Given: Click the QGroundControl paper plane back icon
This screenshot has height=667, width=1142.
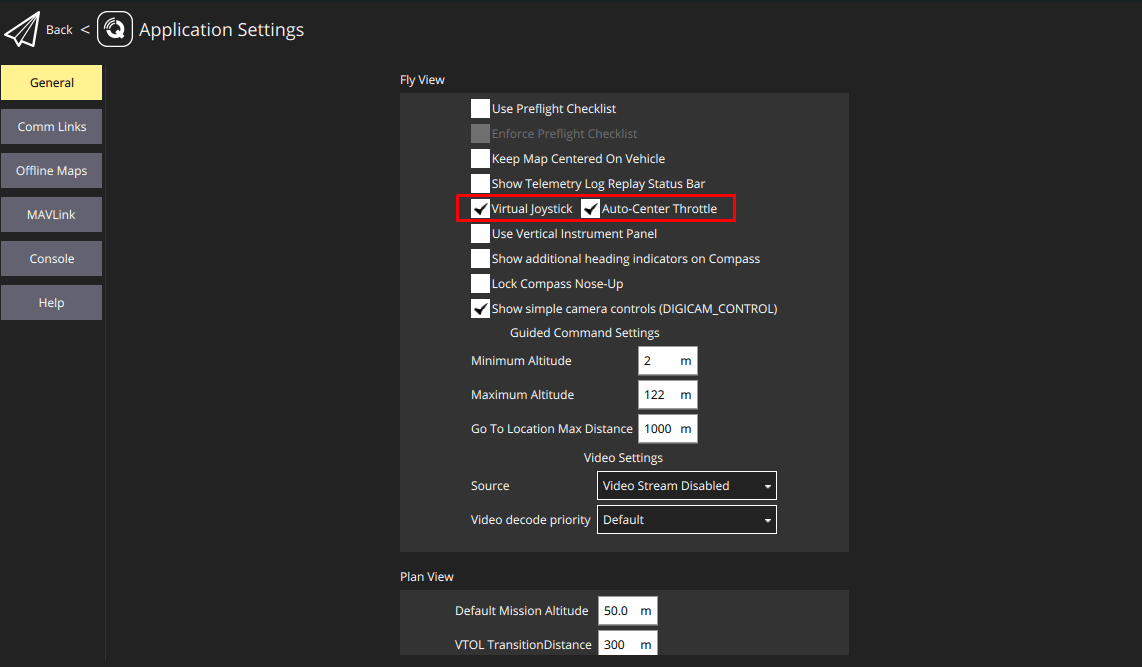Looking at the screenshot, I should 22,27.
